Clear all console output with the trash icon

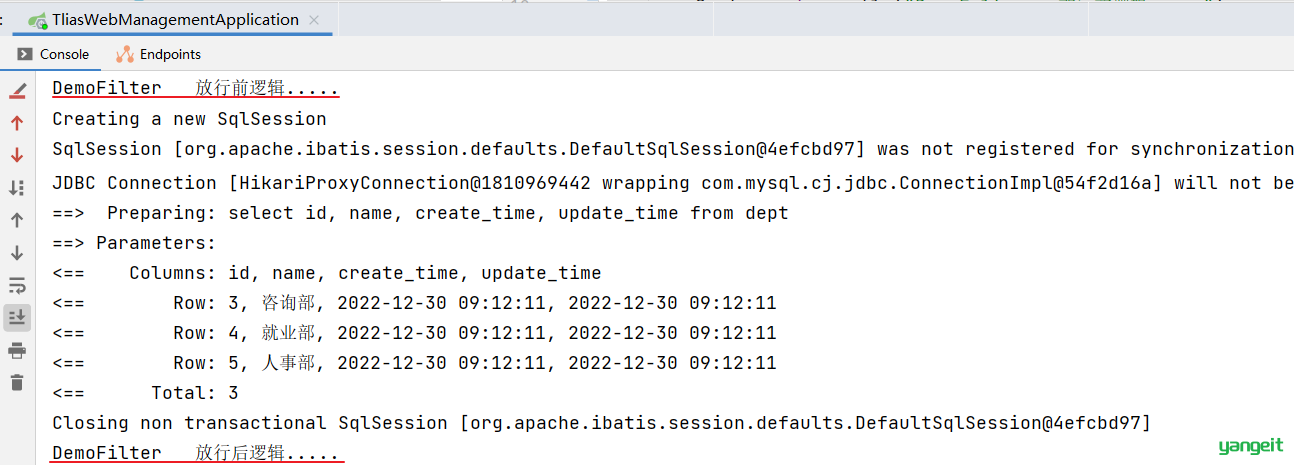(x=17, y=382)
